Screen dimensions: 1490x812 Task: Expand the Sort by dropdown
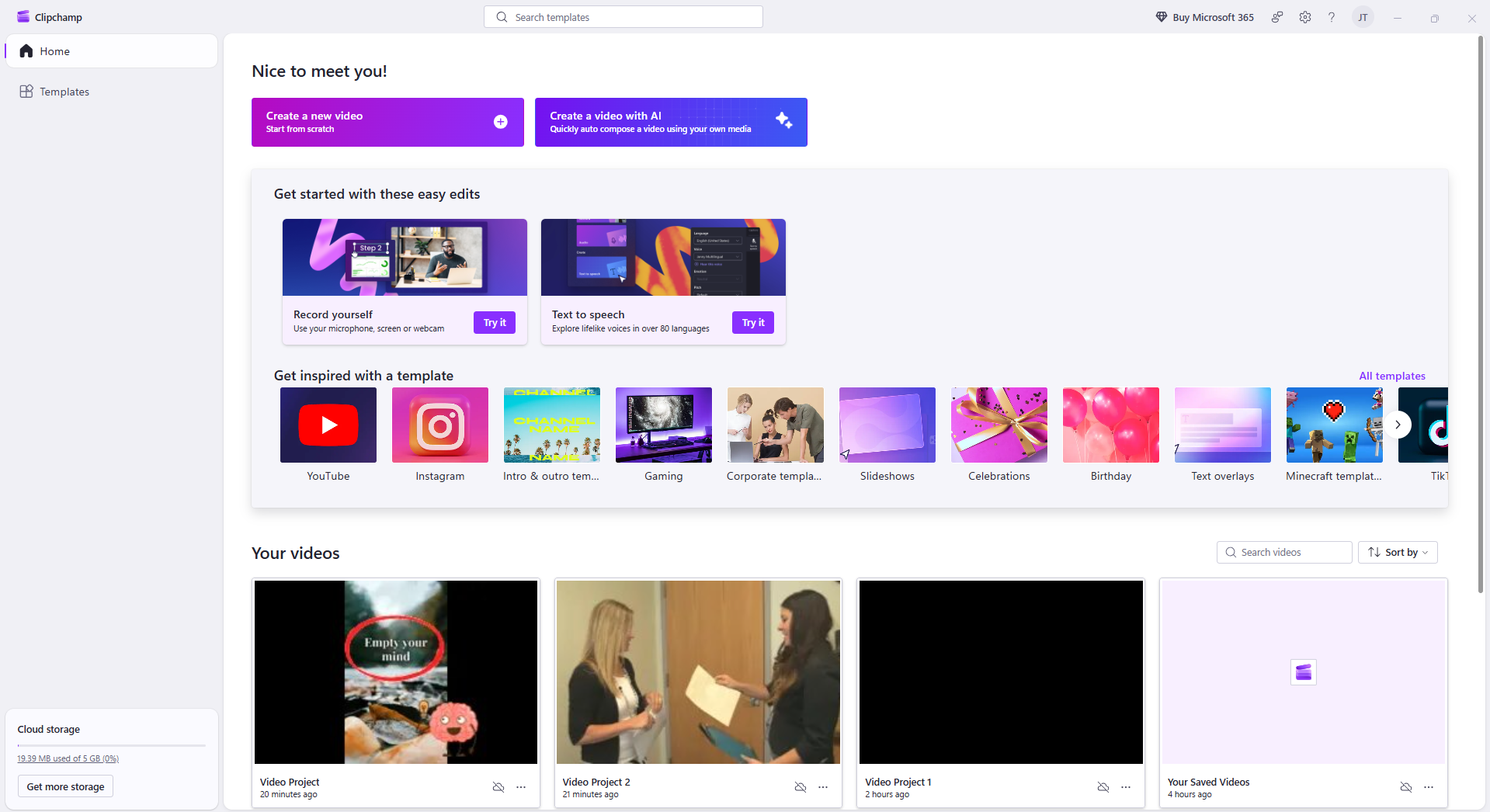[1398, 552]
